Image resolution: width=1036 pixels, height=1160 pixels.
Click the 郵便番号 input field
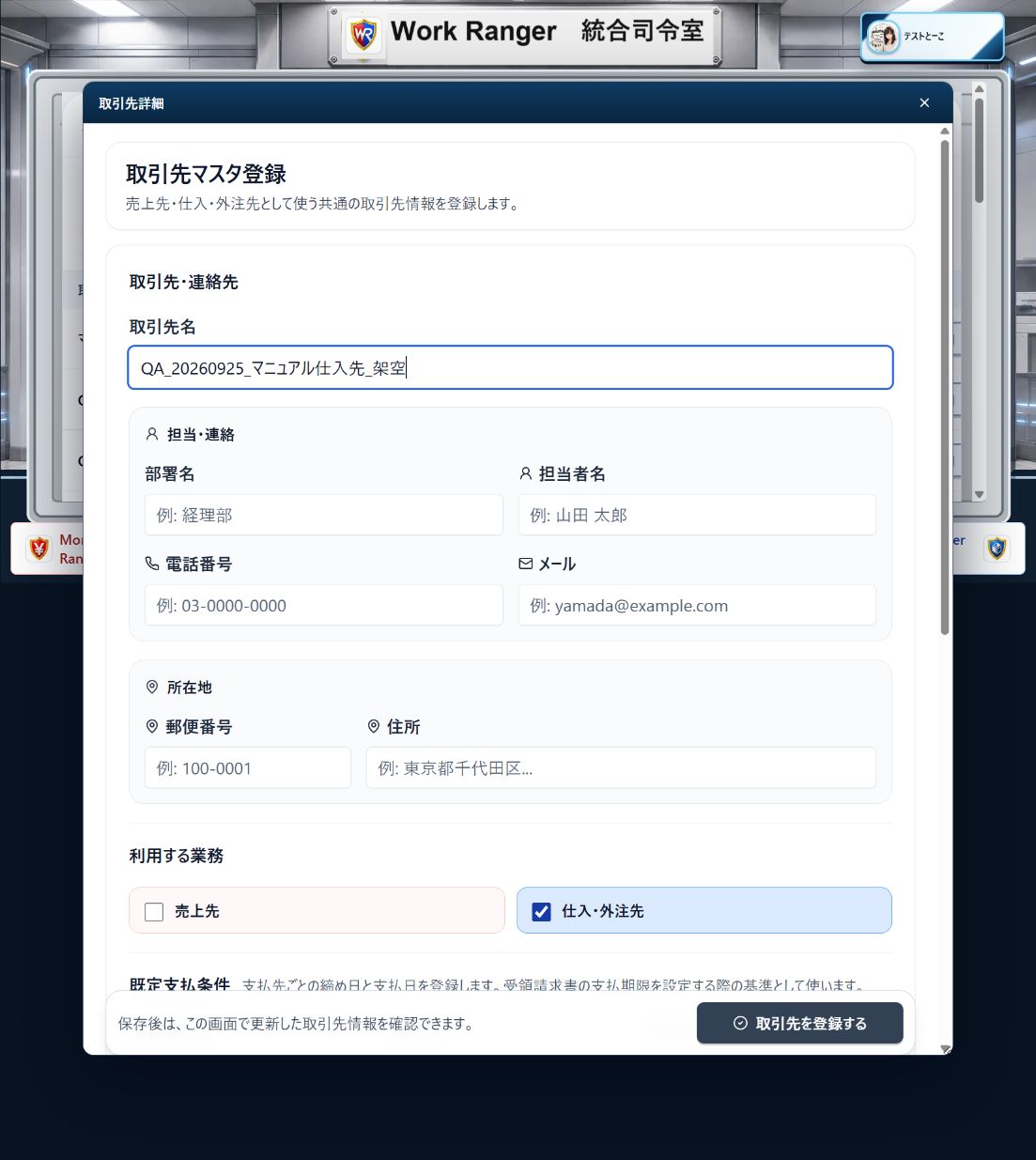click(248, 767)
